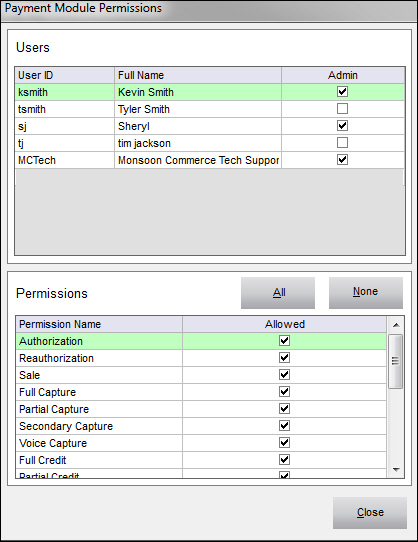
Task: Toggle Admin checkbox for MCTech user
Action: click(x=342, y=159)
